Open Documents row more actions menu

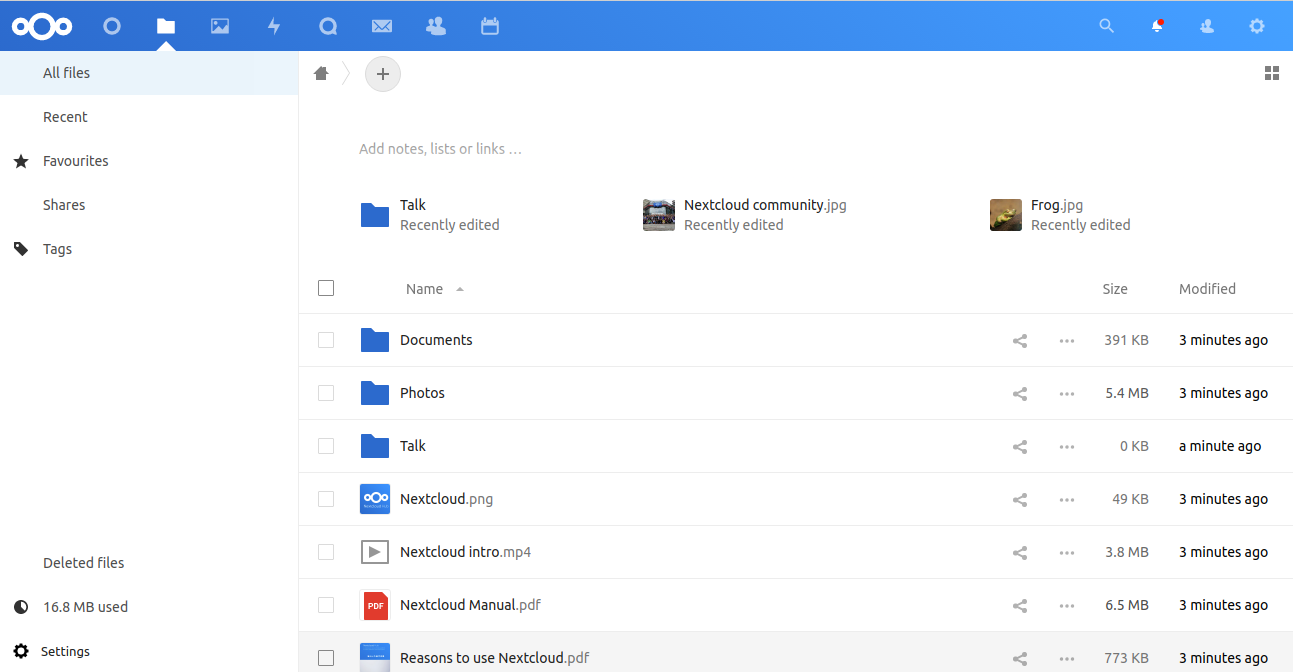1067,341
